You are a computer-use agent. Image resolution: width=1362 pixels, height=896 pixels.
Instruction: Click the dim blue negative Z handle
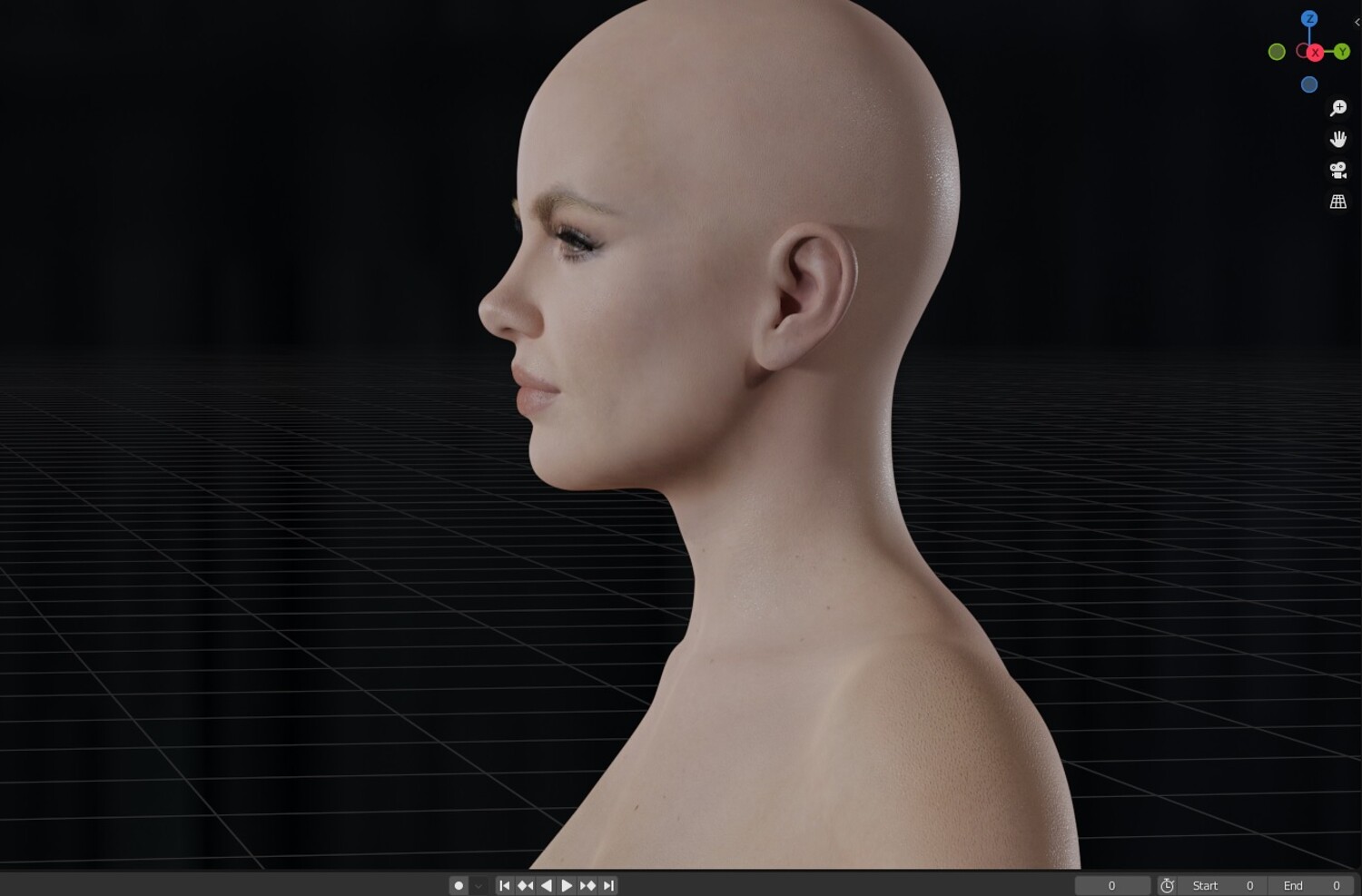[x=1308, y=84]
